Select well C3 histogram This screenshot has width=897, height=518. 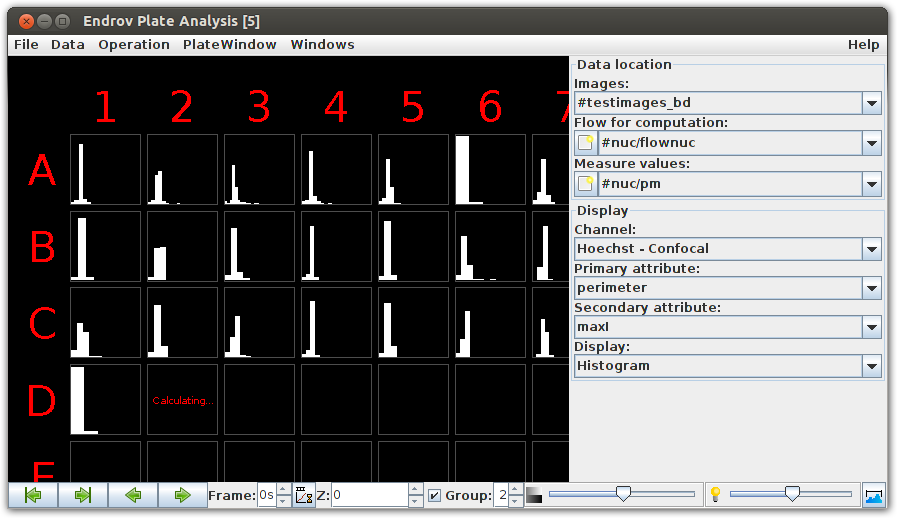259,323
